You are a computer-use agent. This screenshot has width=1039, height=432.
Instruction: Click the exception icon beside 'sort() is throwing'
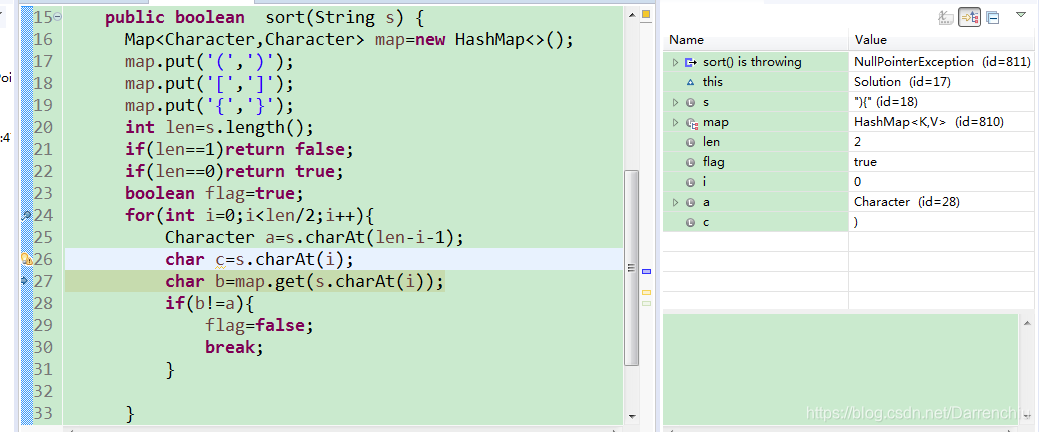(691, 62)
